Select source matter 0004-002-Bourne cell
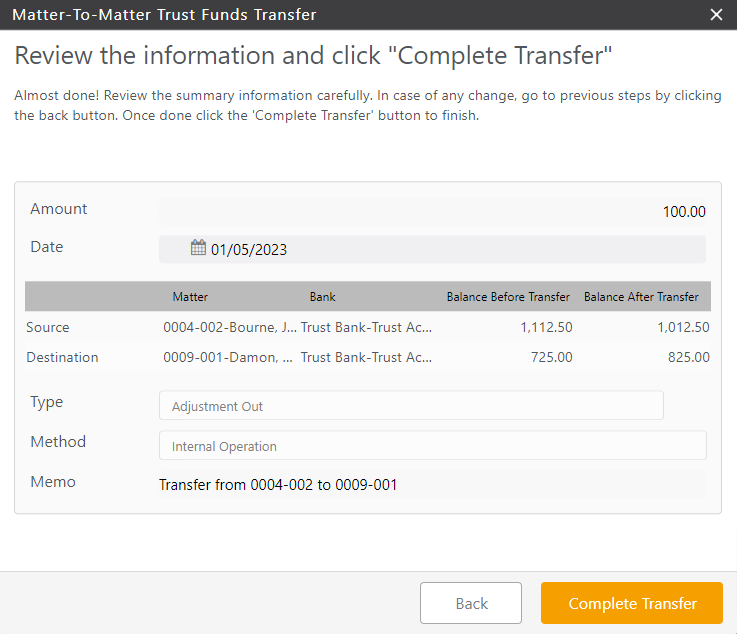Screen dimensions: 737x634 click(x=229, y=327)
